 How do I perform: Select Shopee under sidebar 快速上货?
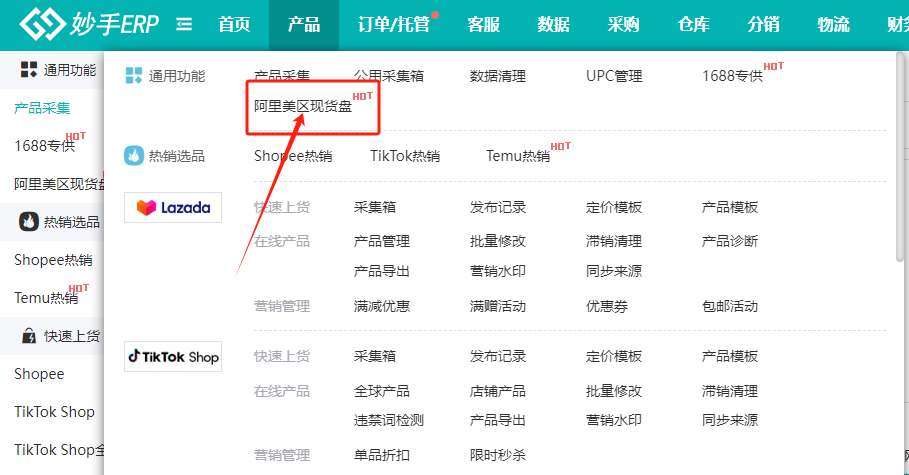coord(39,374)
